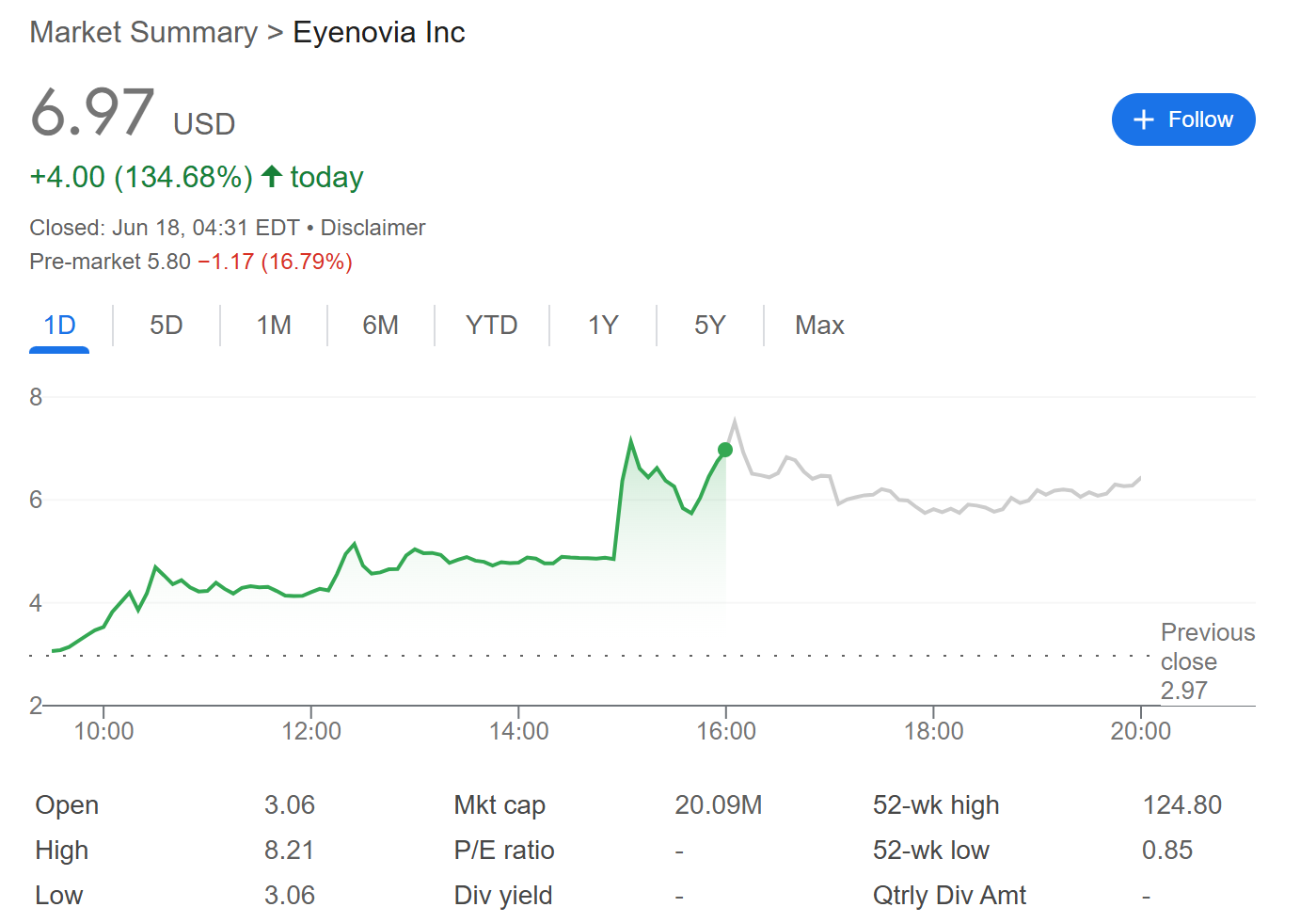Screen dimensions: 1316x923
Task: Click the 16:00 time axis label
Action: tap(726, 731)
